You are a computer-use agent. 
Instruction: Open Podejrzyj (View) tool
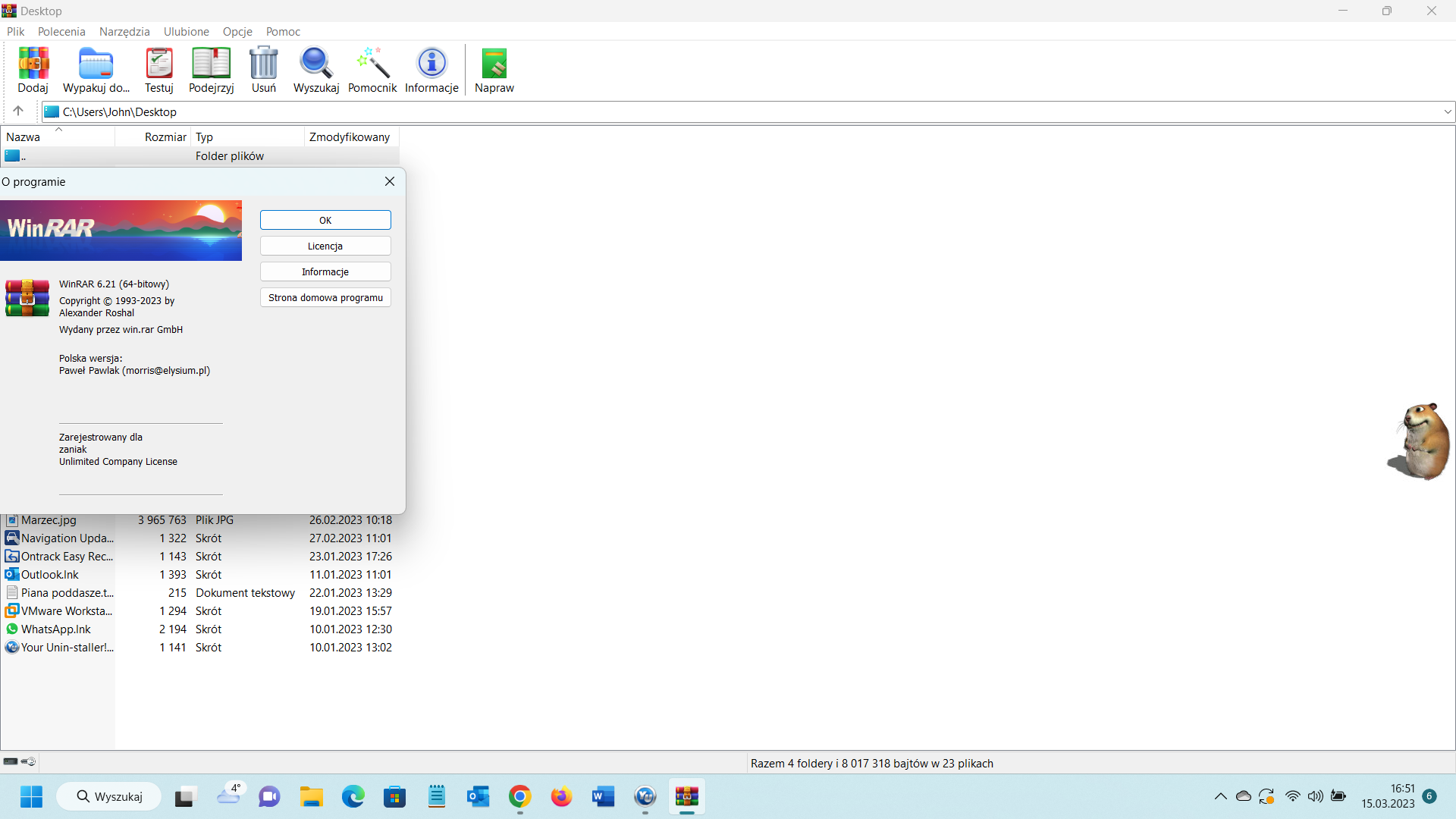point(212,70)
